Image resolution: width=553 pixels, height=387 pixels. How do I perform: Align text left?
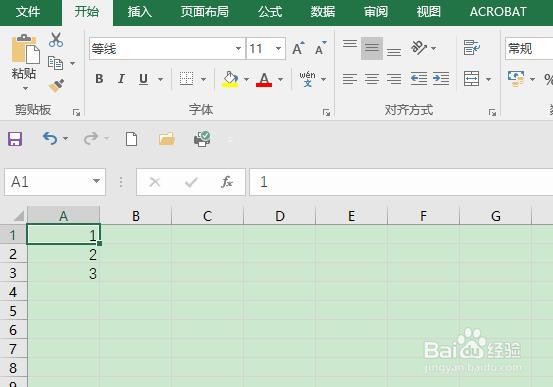pos(350,79)
